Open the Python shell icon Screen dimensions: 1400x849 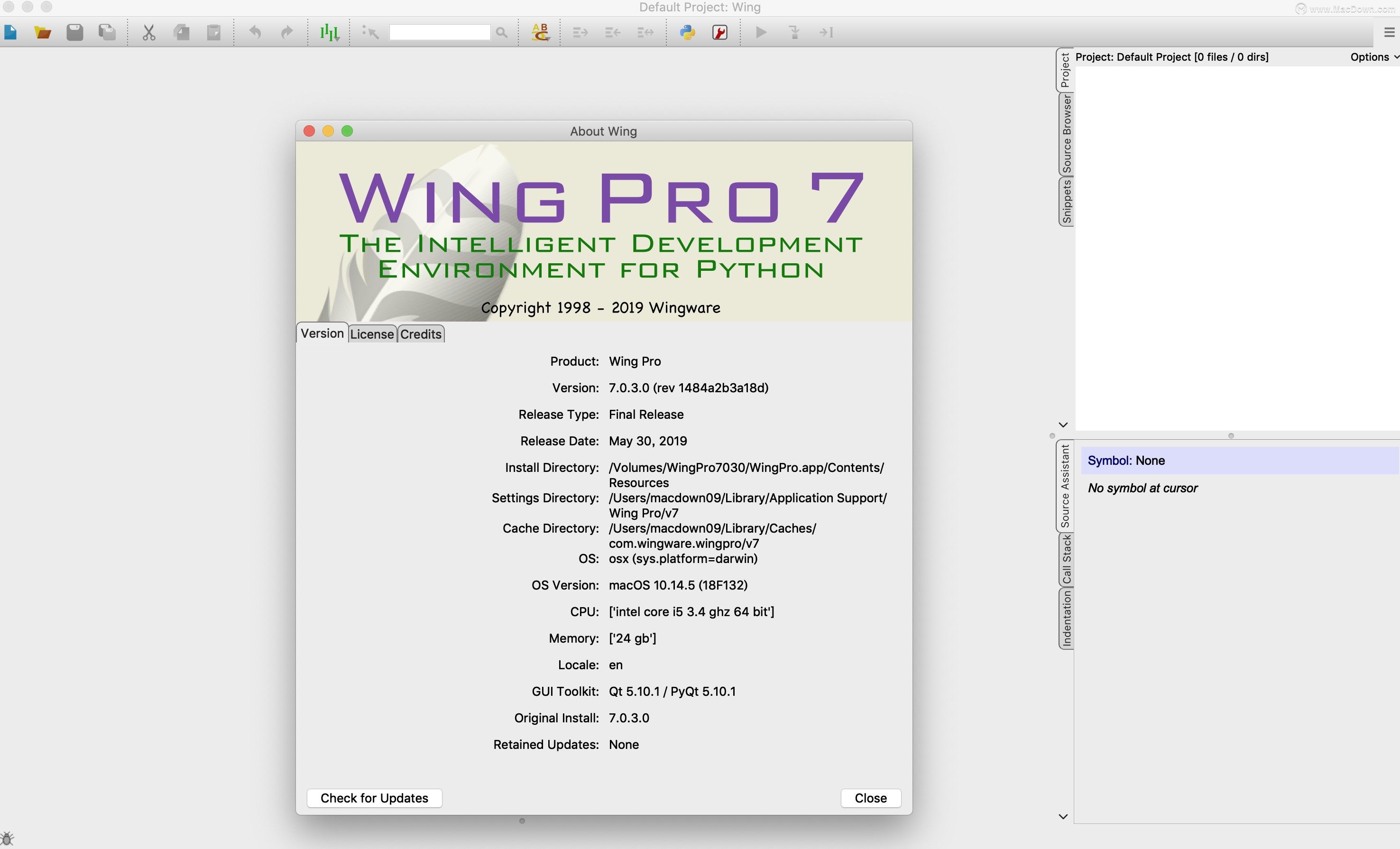(688, 32)
